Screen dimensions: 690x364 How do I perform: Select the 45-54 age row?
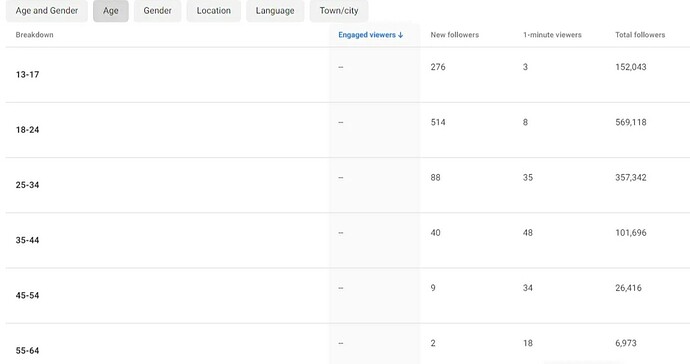348,296
